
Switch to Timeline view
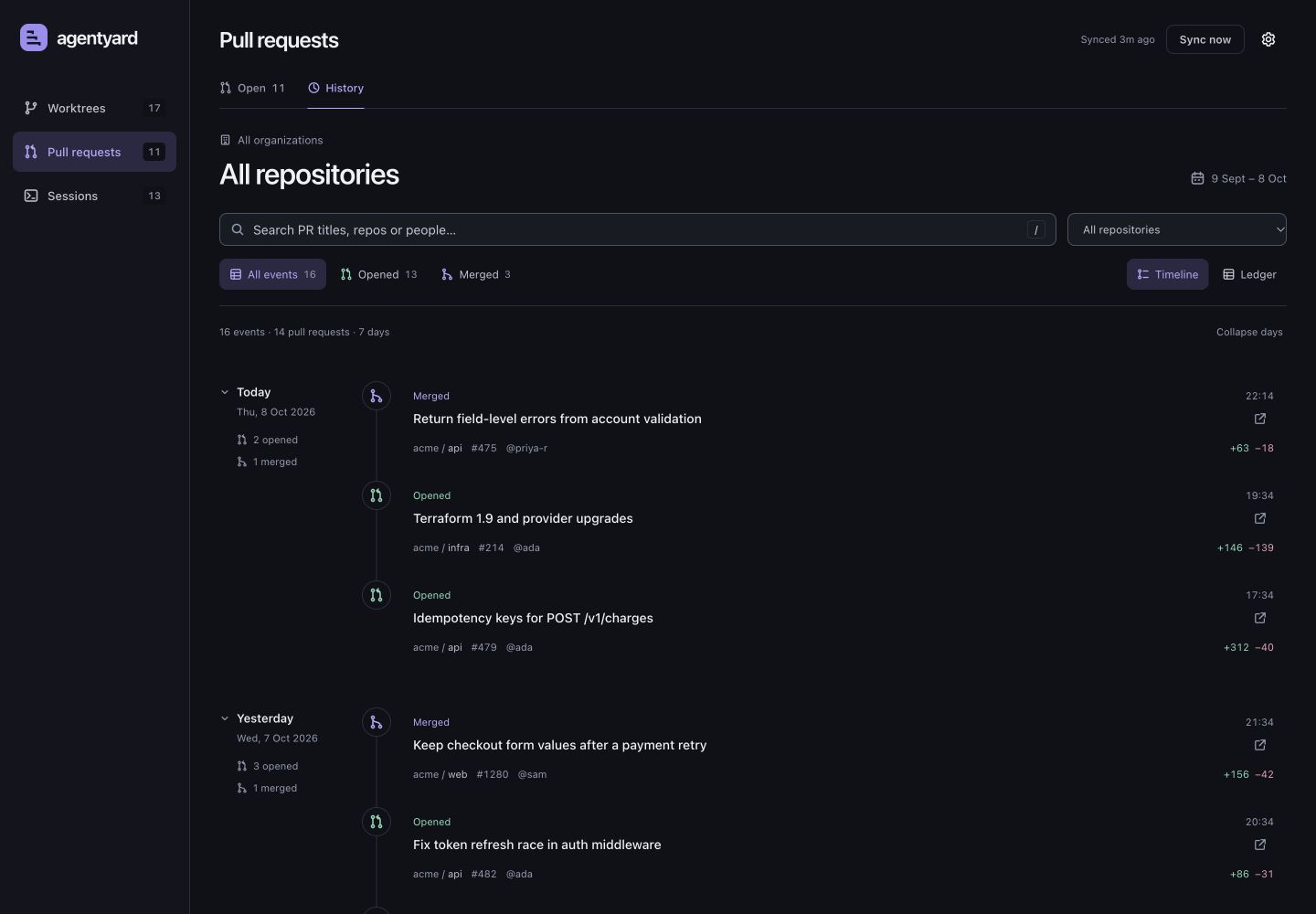click(x=1167, y=274)
